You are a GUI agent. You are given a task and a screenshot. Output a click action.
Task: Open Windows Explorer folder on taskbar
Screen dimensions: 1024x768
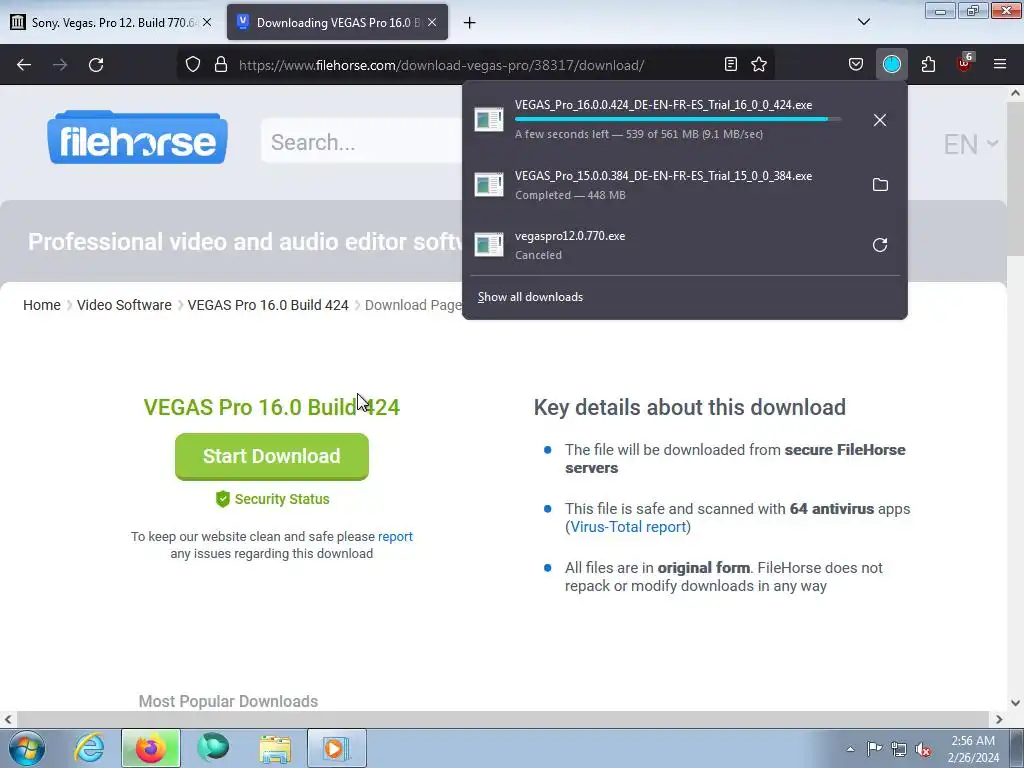[x=275, y=748]
